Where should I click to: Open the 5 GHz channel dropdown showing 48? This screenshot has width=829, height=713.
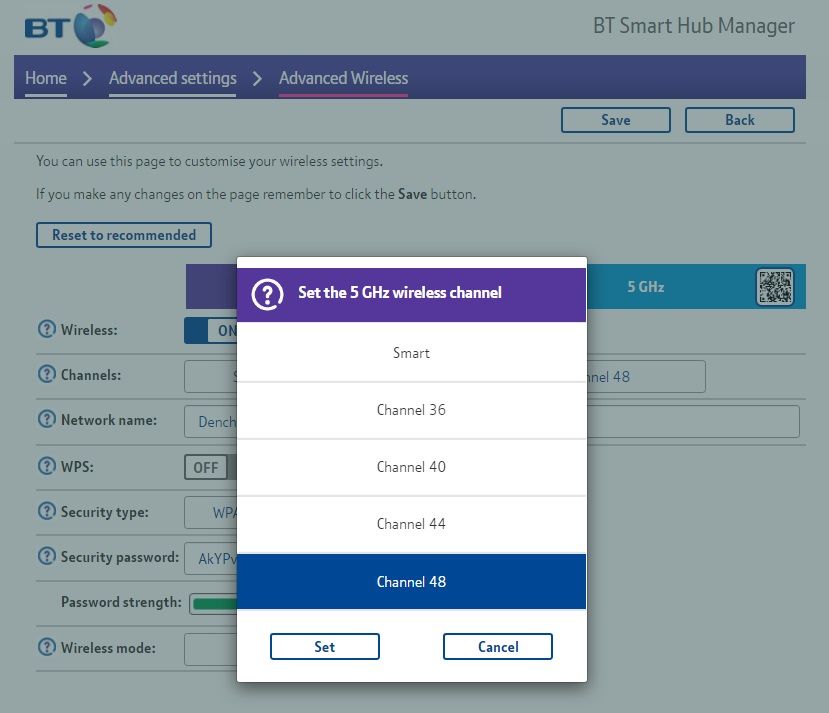[x=646, y=376]
